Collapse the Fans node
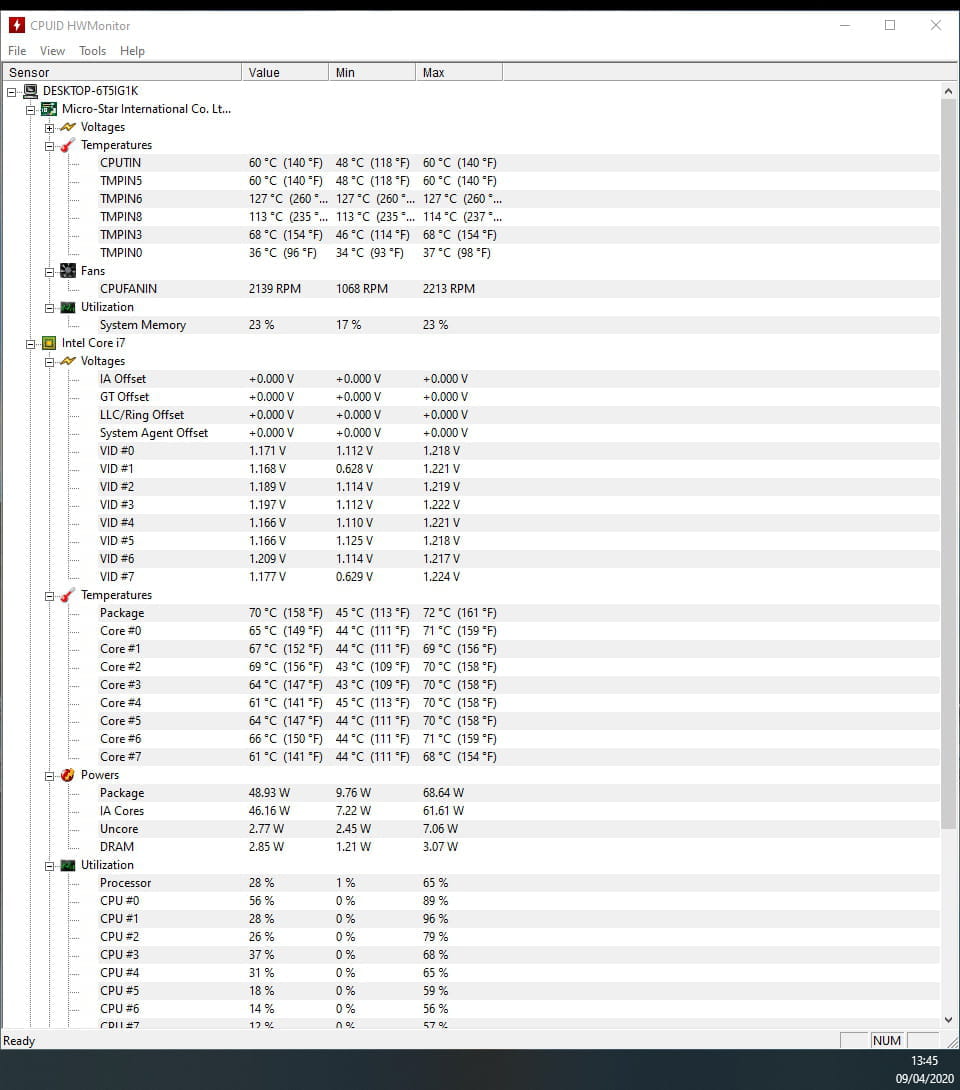The height and width of the screenshot is (1090, 960). click(49, 272)
